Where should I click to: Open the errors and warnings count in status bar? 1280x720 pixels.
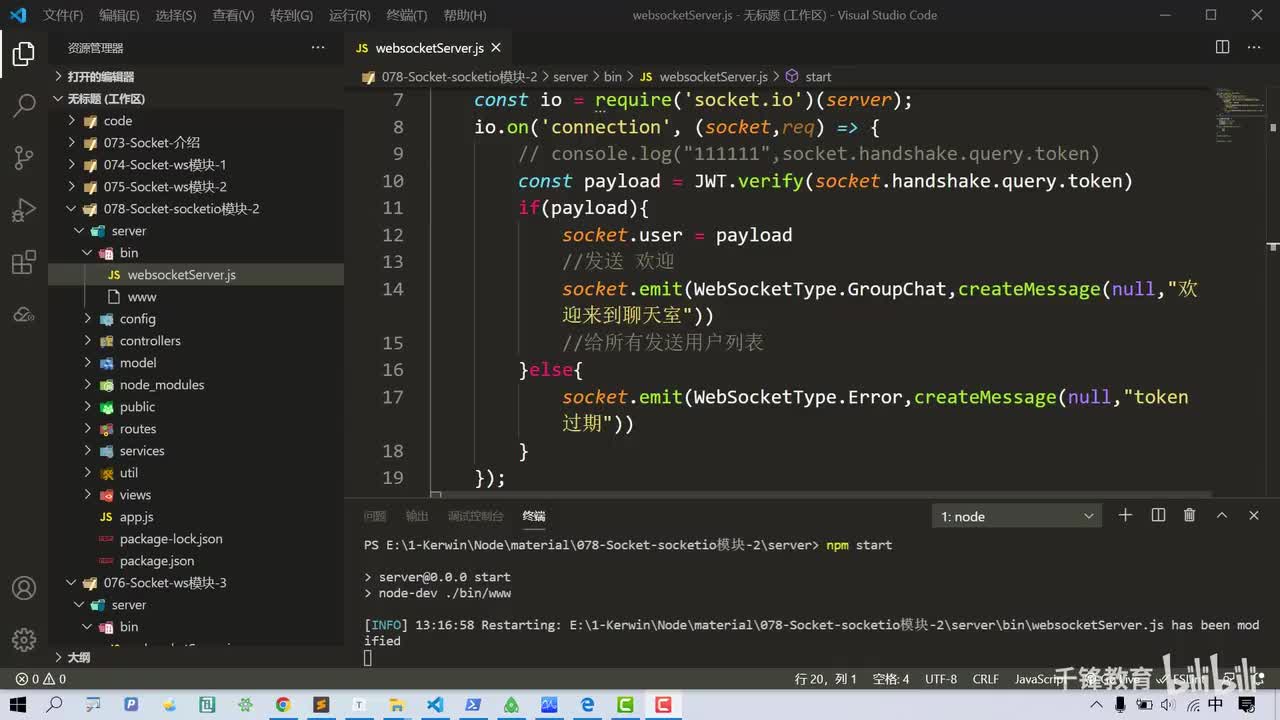(x=41, y=679)
